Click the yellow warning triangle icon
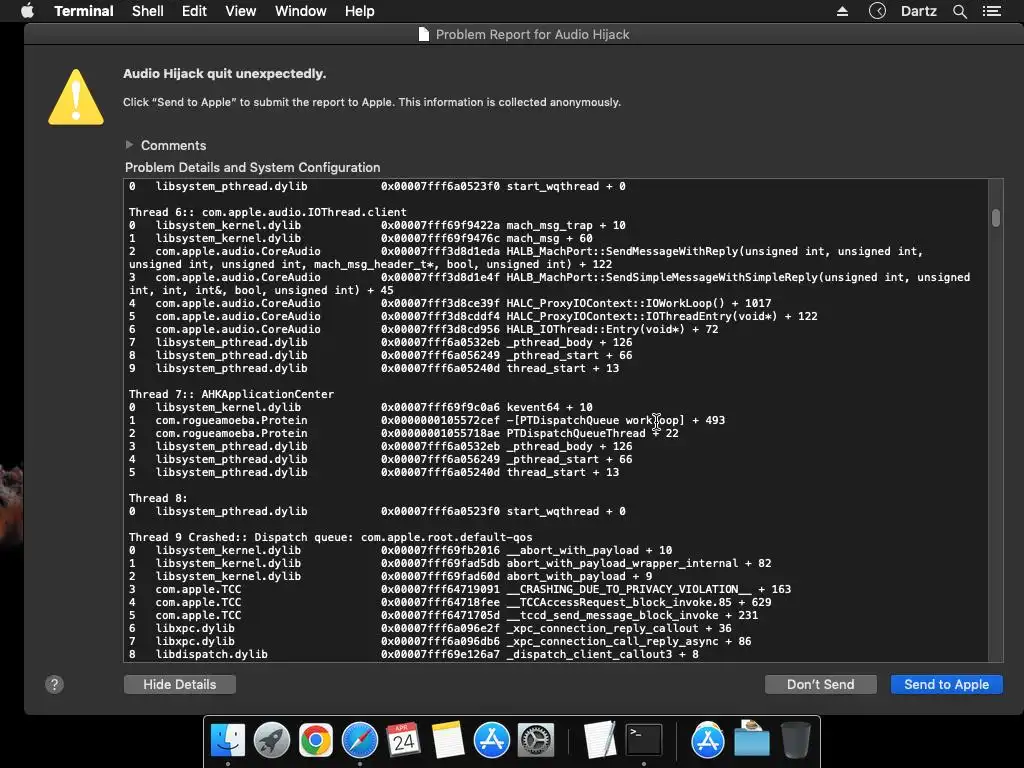This screenshot has height=768, width=1024. tap(76, 97)
